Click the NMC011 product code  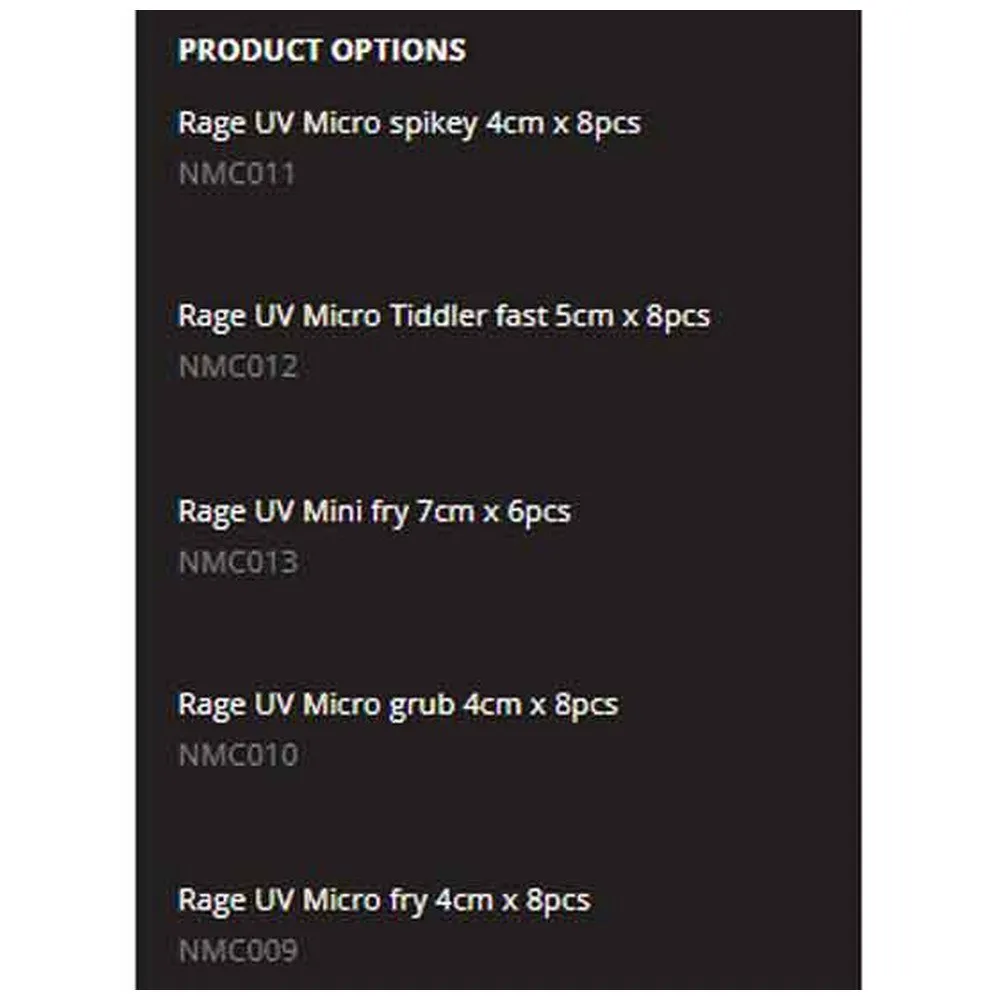[x=237, y=174]
